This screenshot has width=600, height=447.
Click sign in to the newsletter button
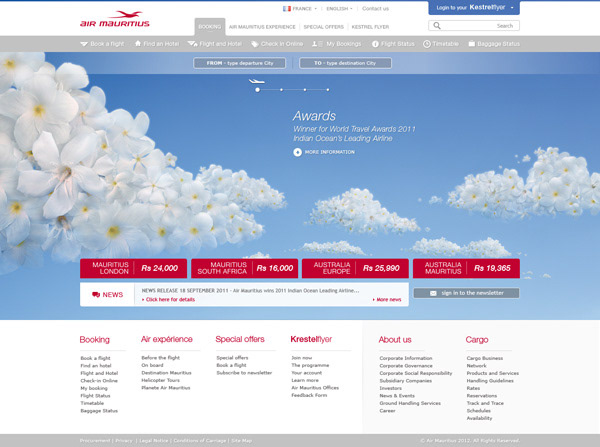[466, 293]
